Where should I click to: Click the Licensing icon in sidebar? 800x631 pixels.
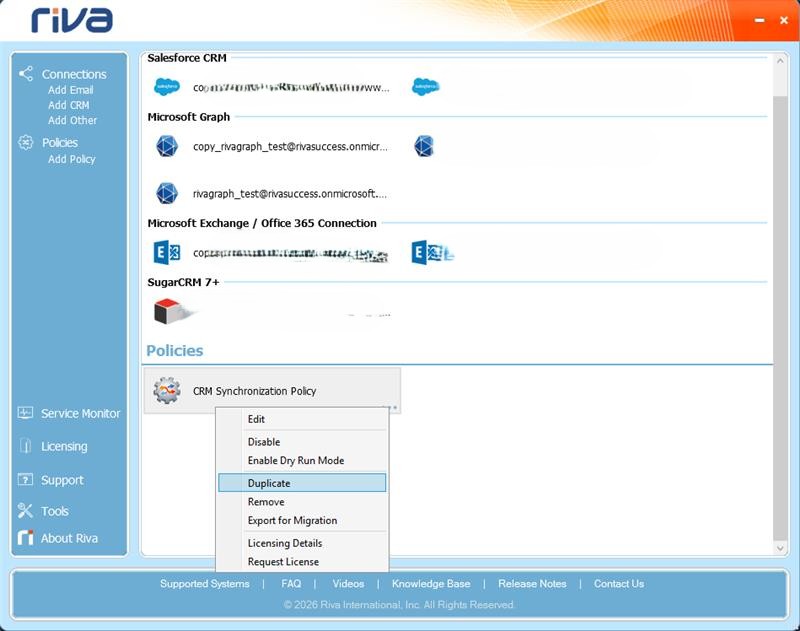[25, 446]
